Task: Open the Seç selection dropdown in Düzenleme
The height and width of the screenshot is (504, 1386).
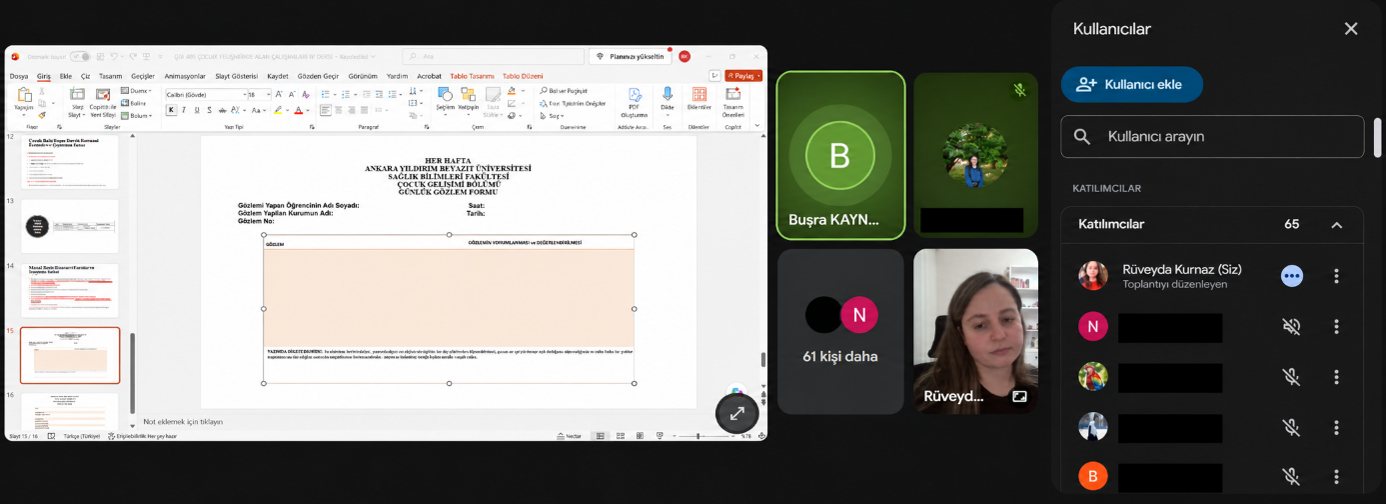Action: (554, 116)
